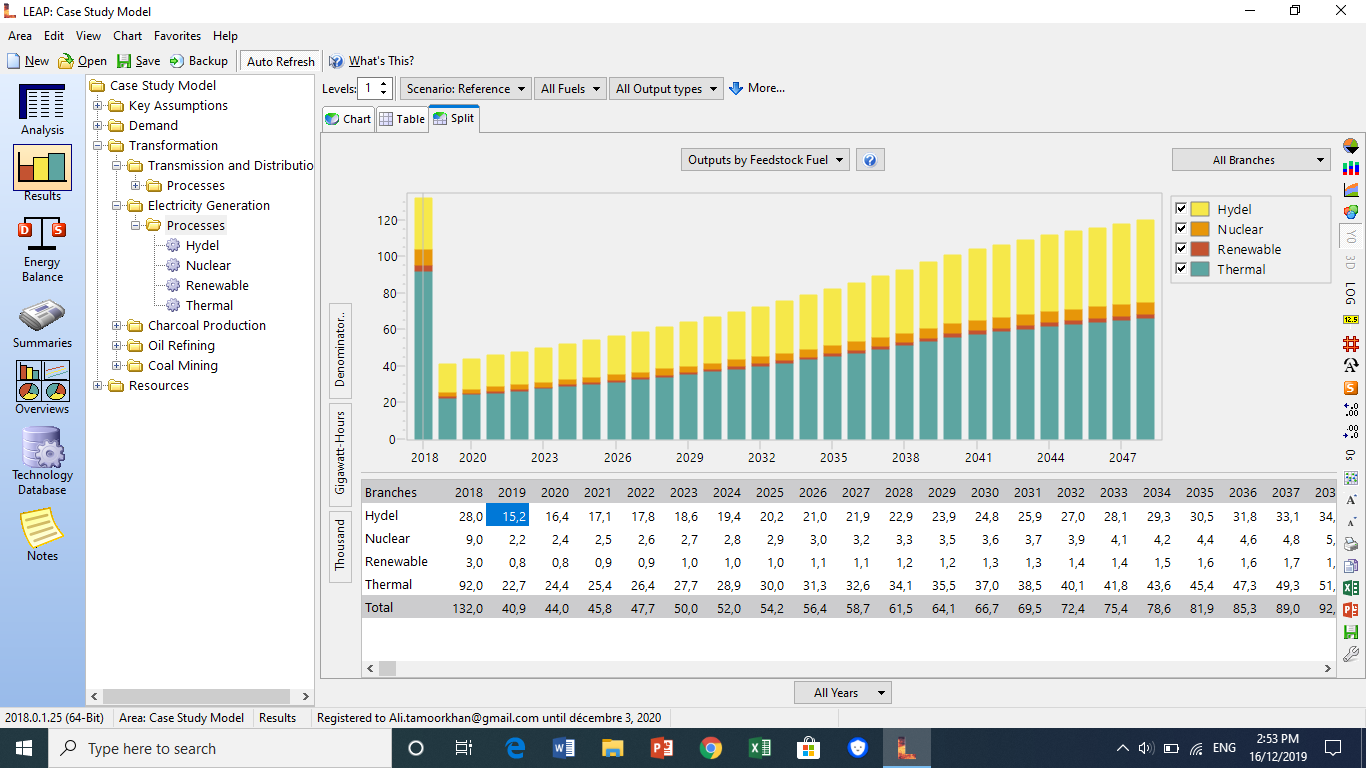Image resolution: width=1366 pixels, height=768 pixels.
Task: Uncheck the Thermal legend checkbox
Action: pos(1182,269)
